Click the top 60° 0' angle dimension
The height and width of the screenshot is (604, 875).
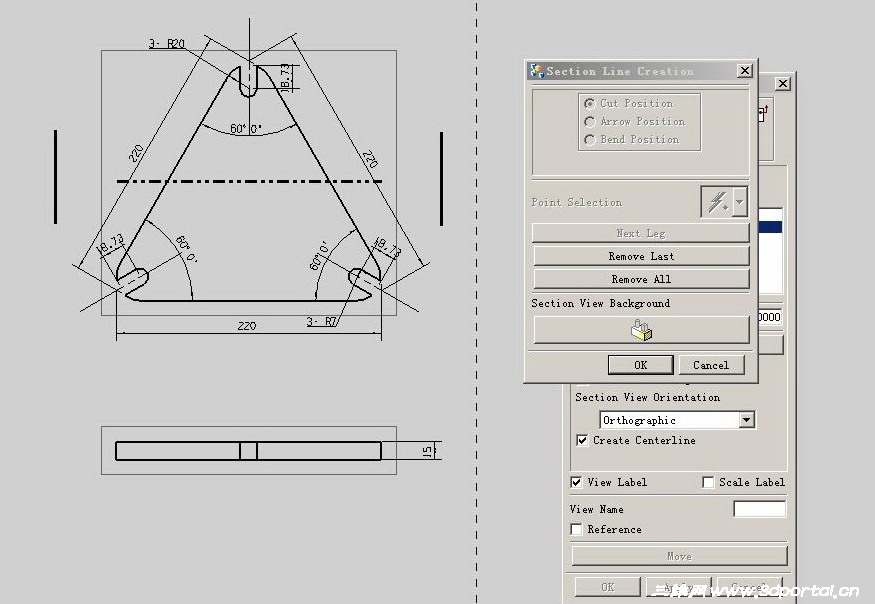pyautogui.click(x=246, y=129)
